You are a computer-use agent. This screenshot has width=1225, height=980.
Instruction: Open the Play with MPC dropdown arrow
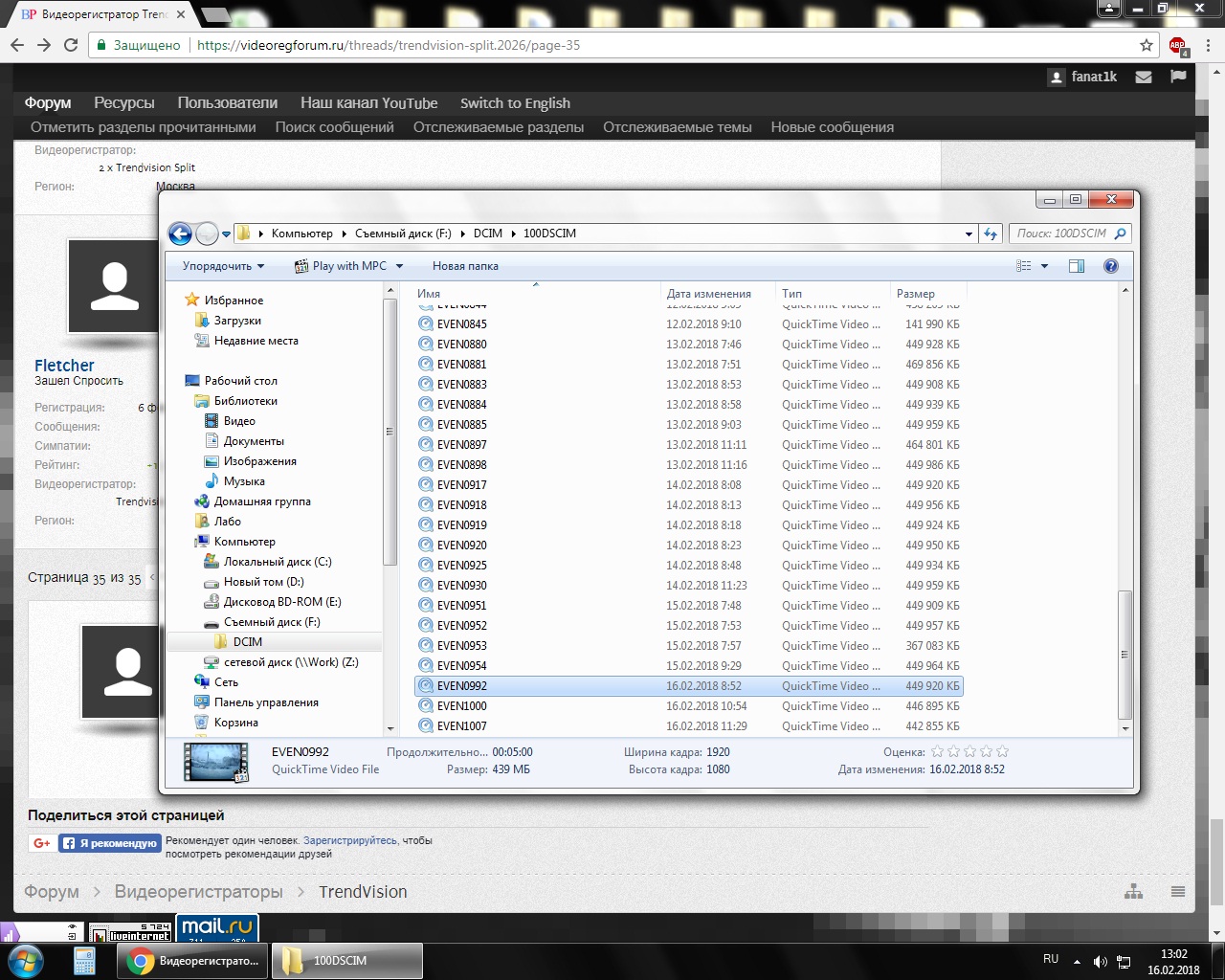[x=400, y=266]
